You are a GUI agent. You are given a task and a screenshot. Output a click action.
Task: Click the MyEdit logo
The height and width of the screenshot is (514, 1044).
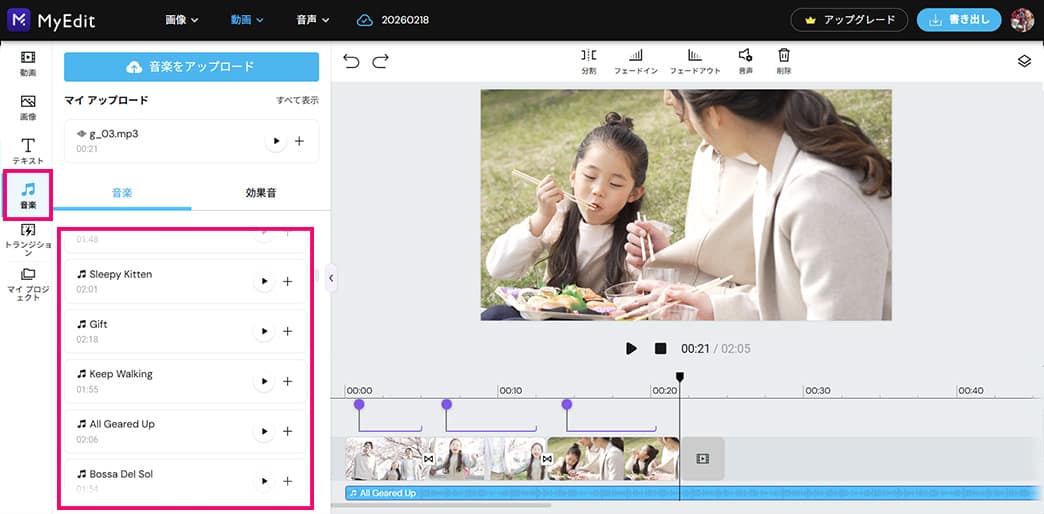click(51, 20)
